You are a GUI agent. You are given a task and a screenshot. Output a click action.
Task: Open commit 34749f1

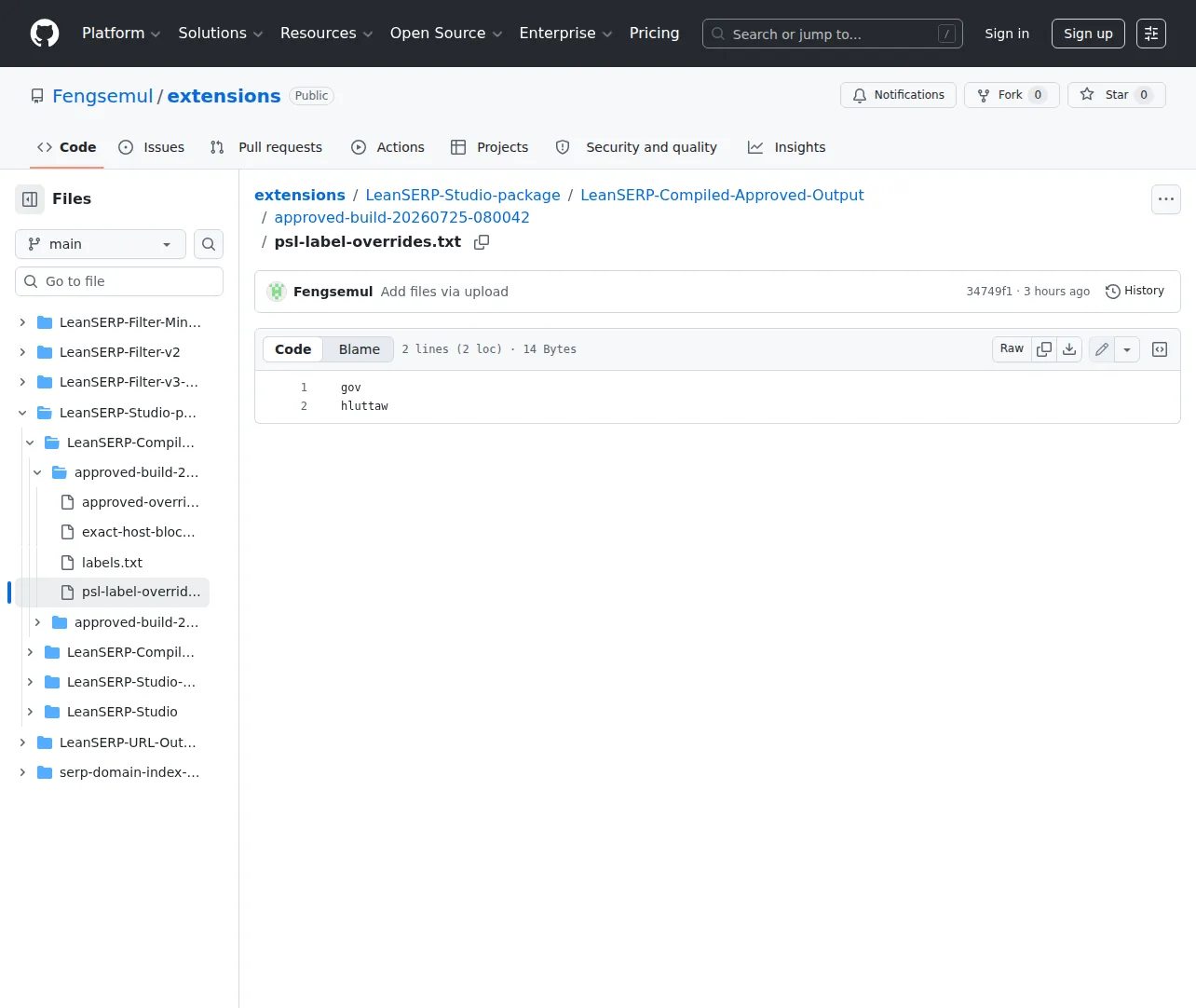(989, 292)
